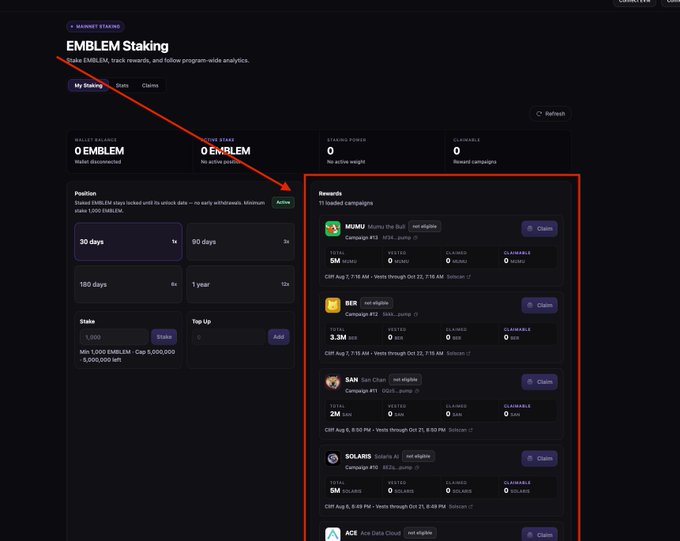Click 'Campaign #11' label
Viewport: 680px width, 541px height.
[x=361, y=391]
